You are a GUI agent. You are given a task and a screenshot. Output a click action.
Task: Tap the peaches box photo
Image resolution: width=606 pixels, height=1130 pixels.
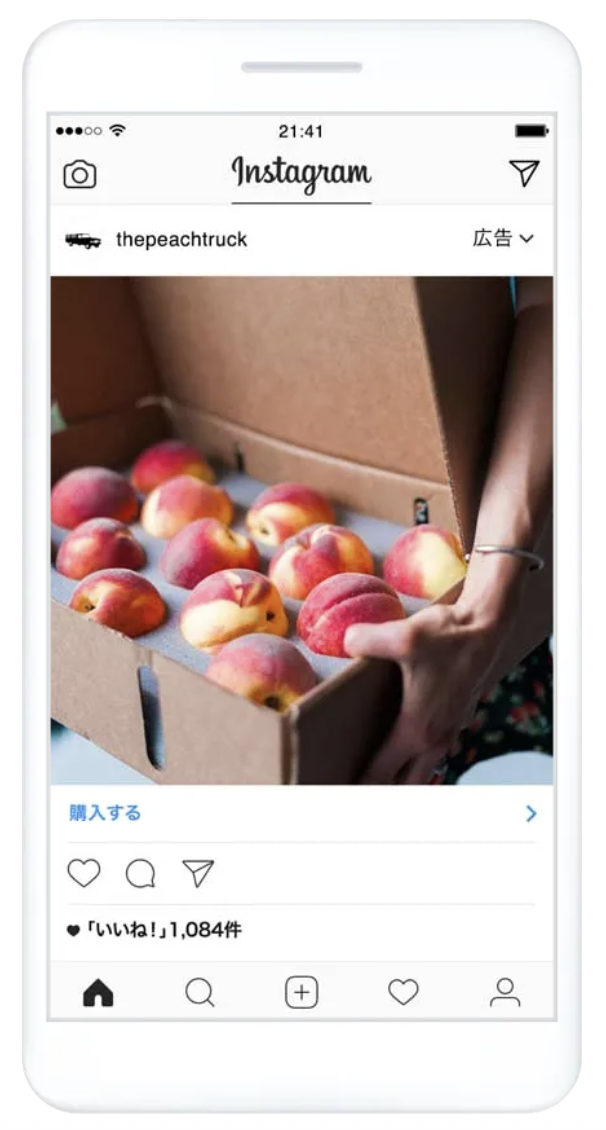302,530
